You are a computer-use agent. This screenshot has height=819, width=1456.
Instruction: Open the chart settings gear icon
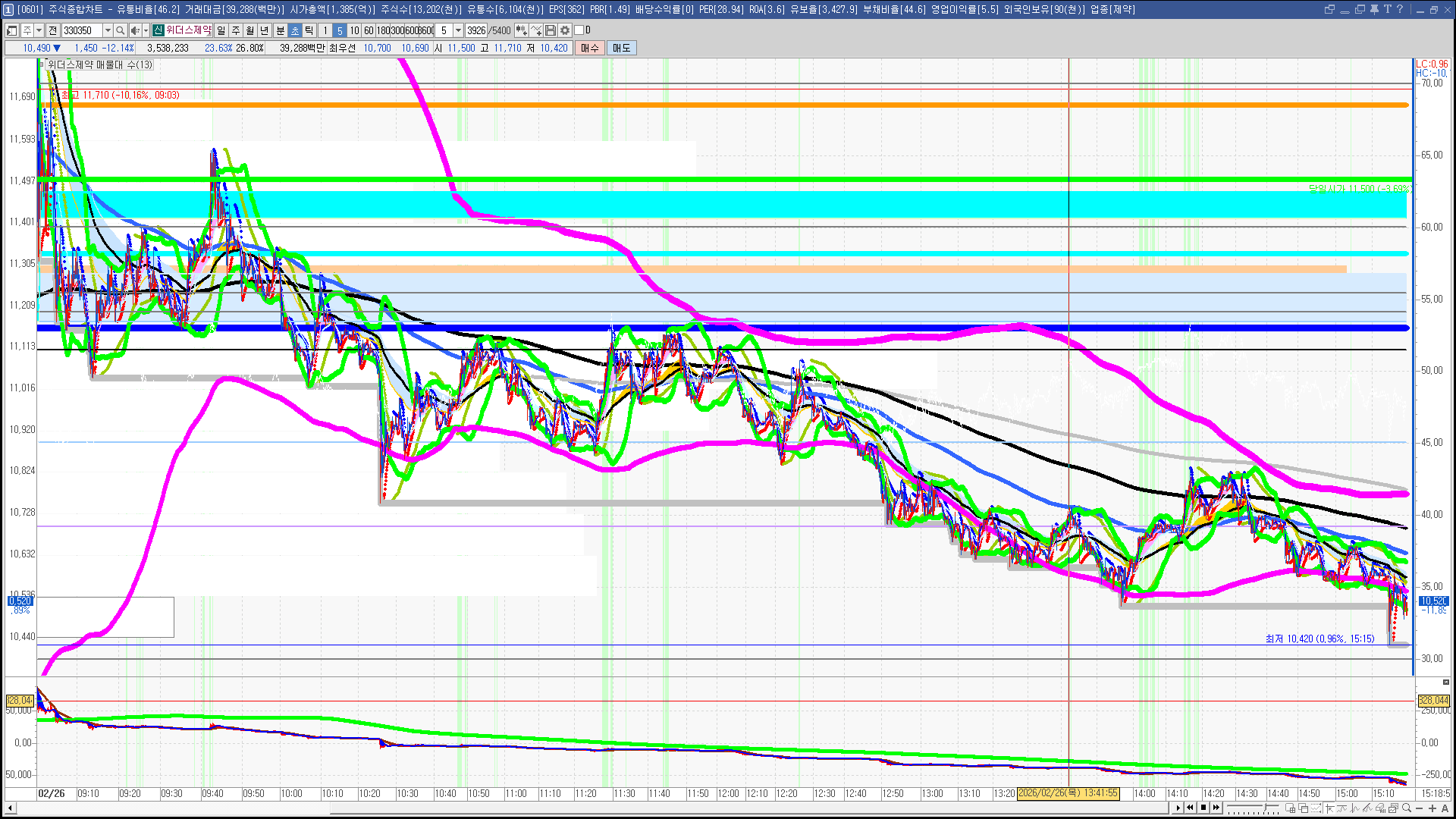(x=565, y=30)
